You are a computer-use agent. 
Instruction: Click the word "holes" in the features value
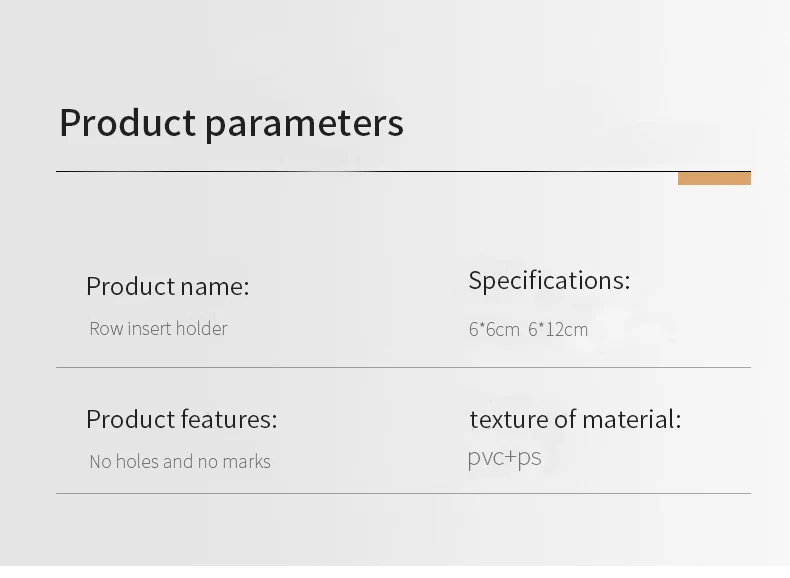tap(137, 461)
